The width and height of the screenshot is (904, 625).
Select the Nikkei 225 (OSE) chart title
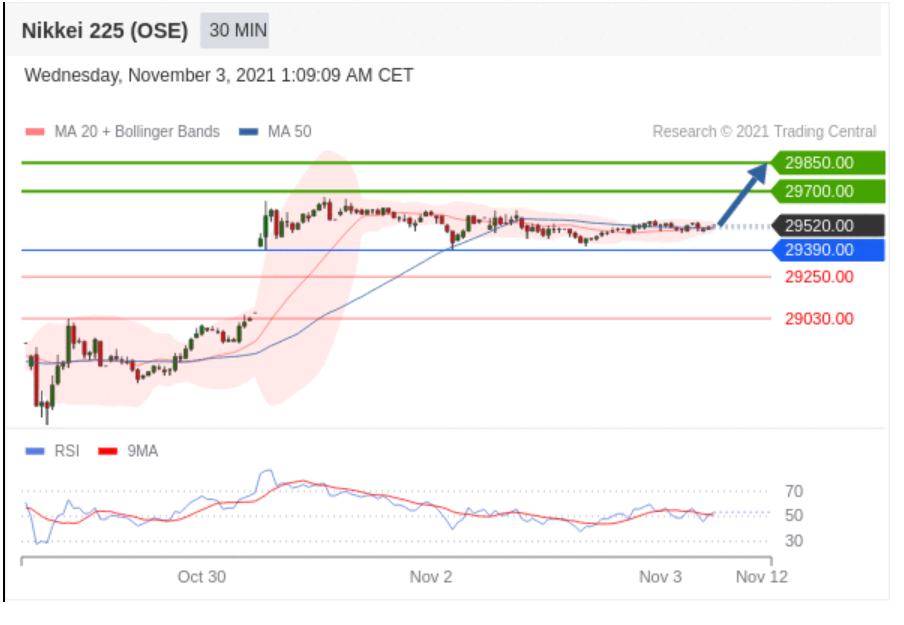(x=105, y=31)
